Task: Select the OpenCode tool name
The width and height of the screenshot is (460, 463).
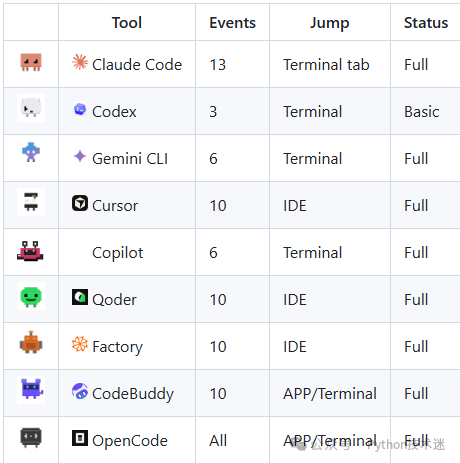Action: 130,441
